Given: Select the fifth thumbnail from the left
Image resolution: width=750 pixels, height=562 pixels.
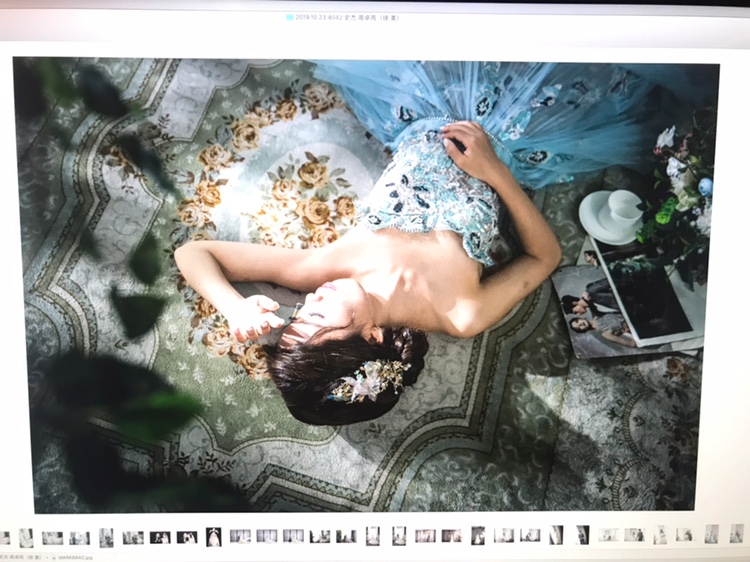Looking at the screenshot, I should pos(106,538).
